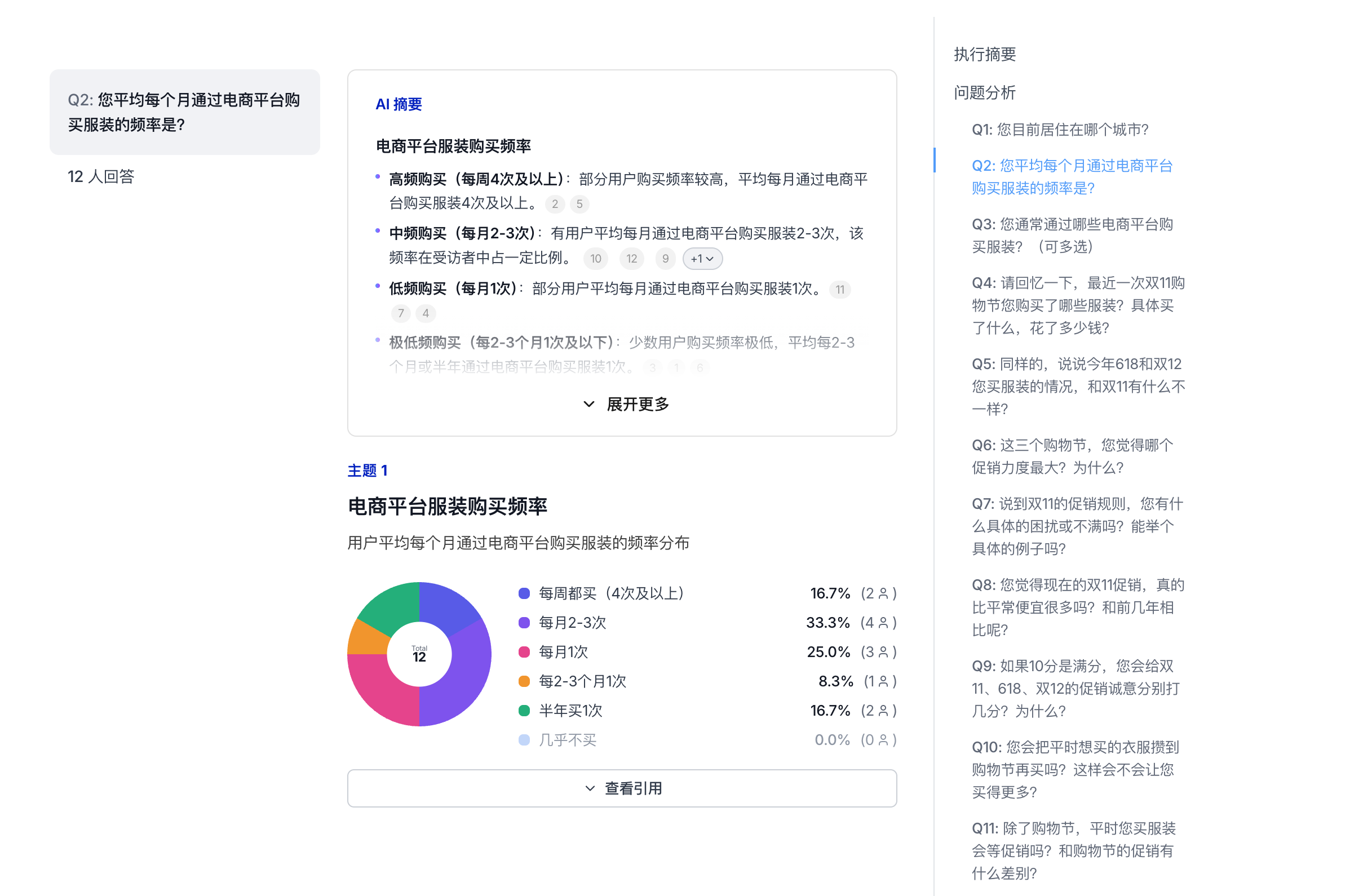Click the 主题 1 label
This screenshot has height=896, width=1372.
367,471
